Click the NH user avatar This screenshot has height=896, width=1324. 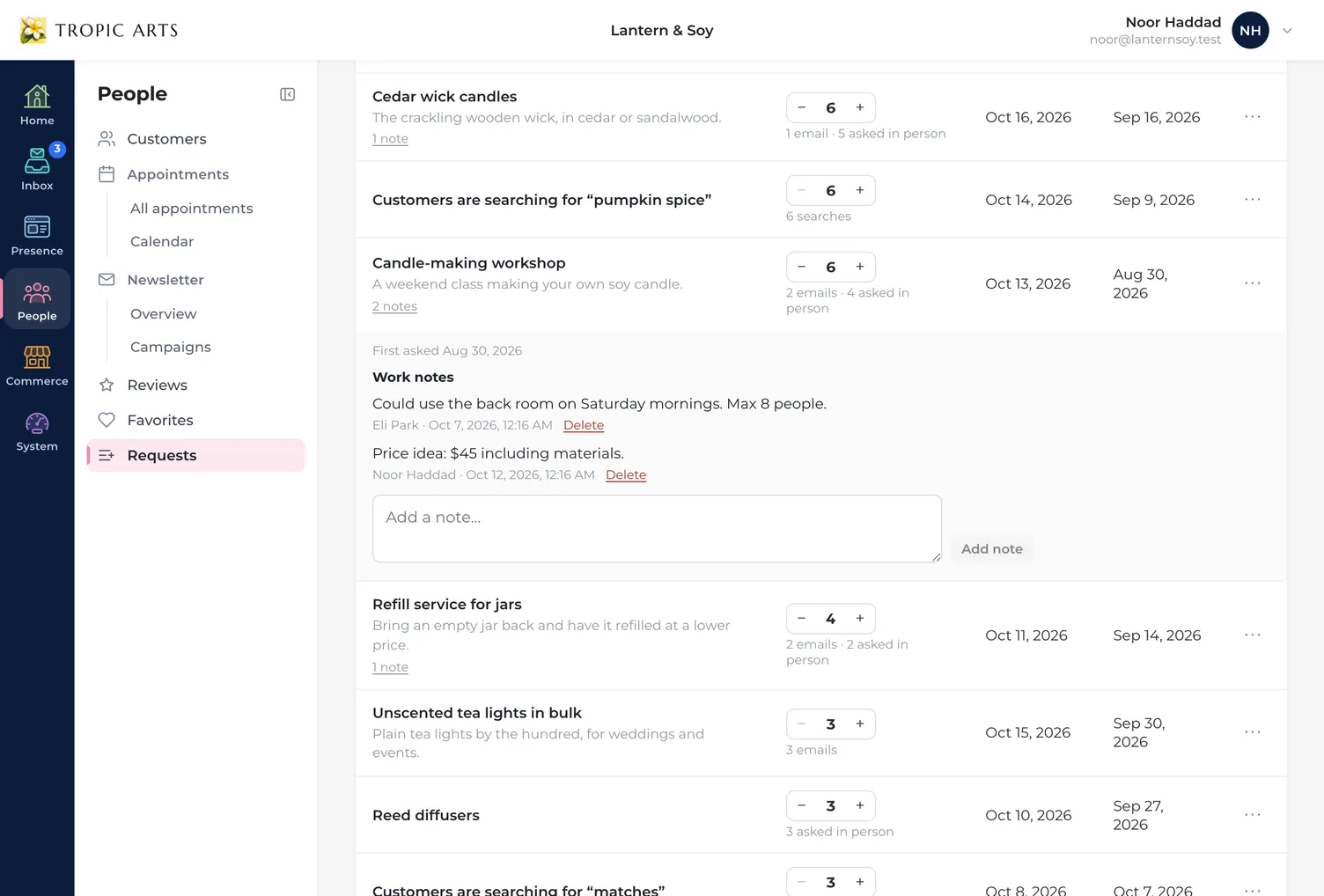tap(1250, 30)
